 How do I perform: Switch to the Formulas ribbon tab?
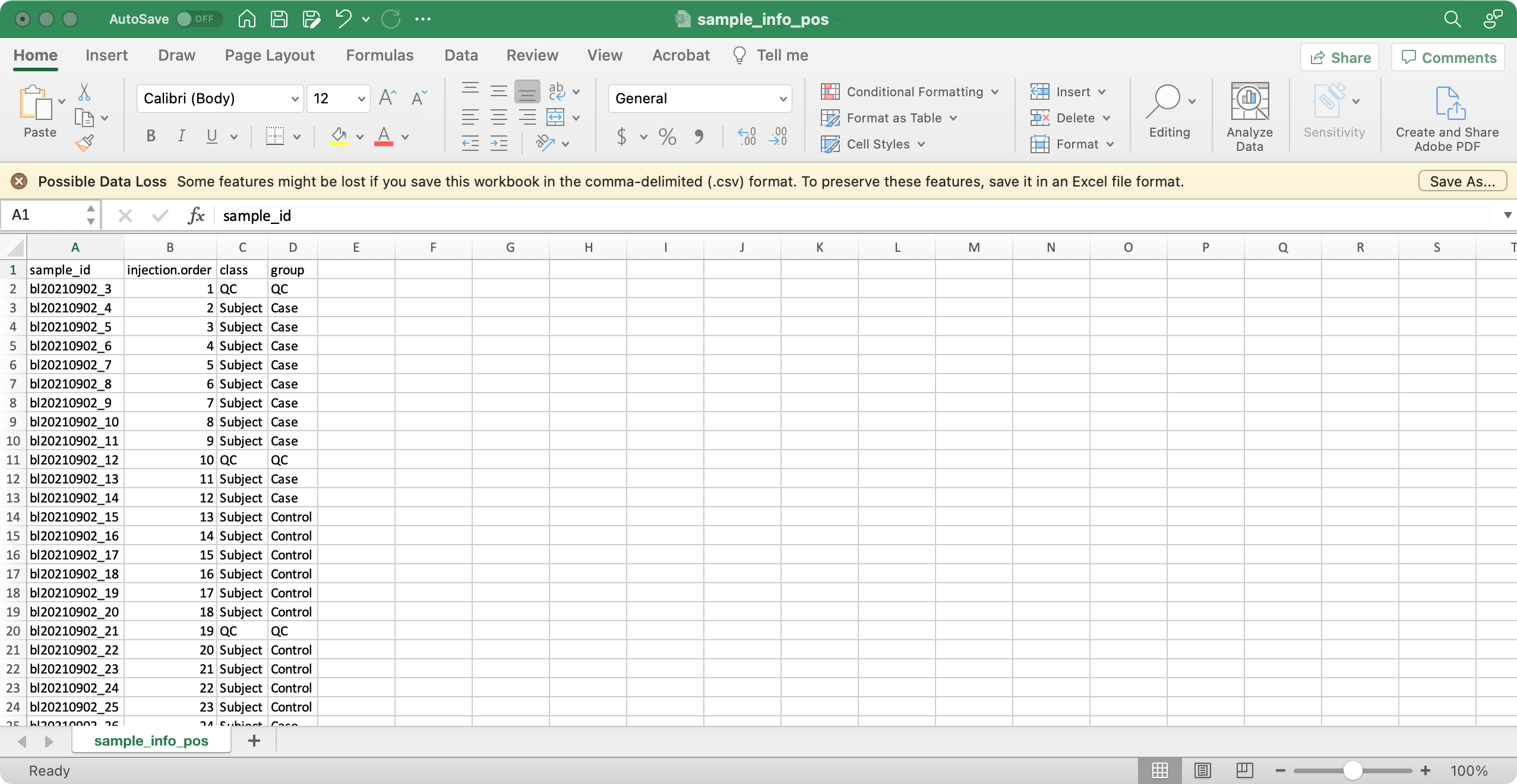pyautogui.click(x=379, y=55)
